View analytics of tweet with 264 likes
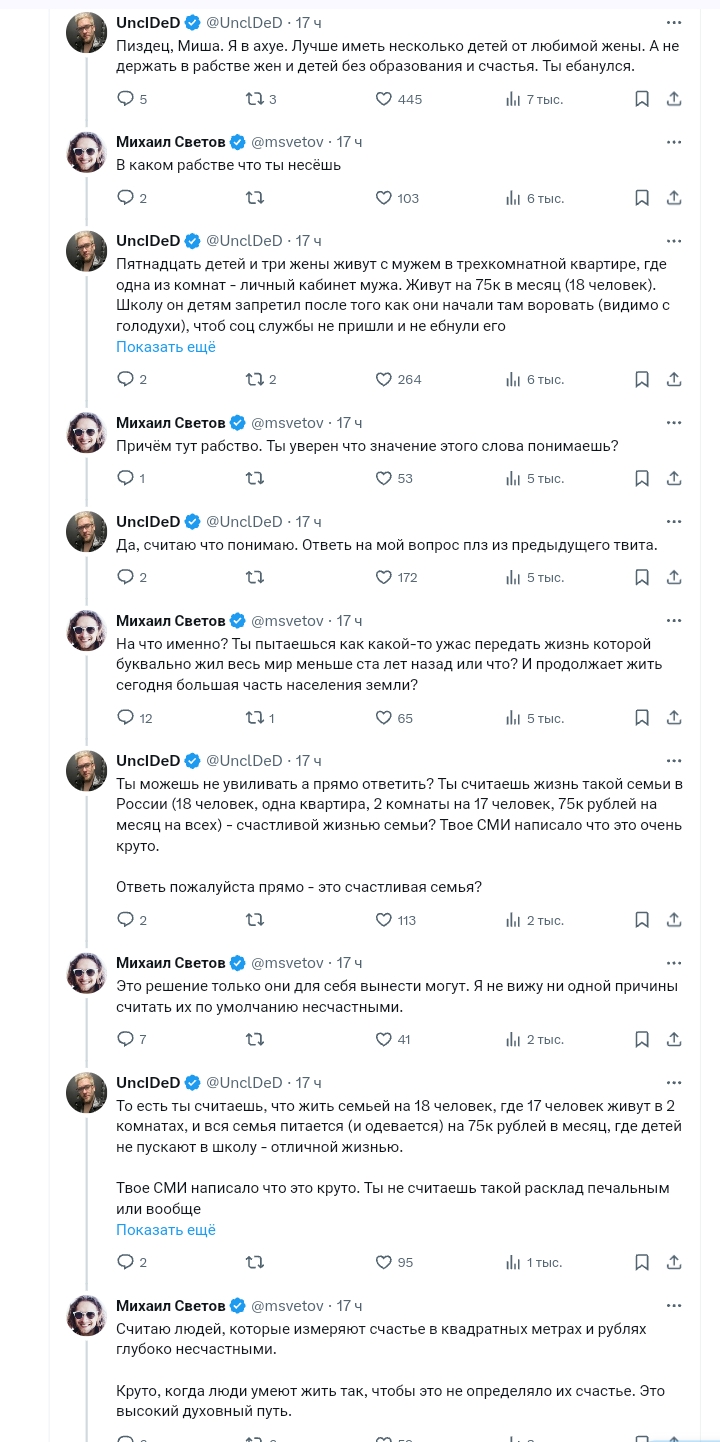 point(514,379)
